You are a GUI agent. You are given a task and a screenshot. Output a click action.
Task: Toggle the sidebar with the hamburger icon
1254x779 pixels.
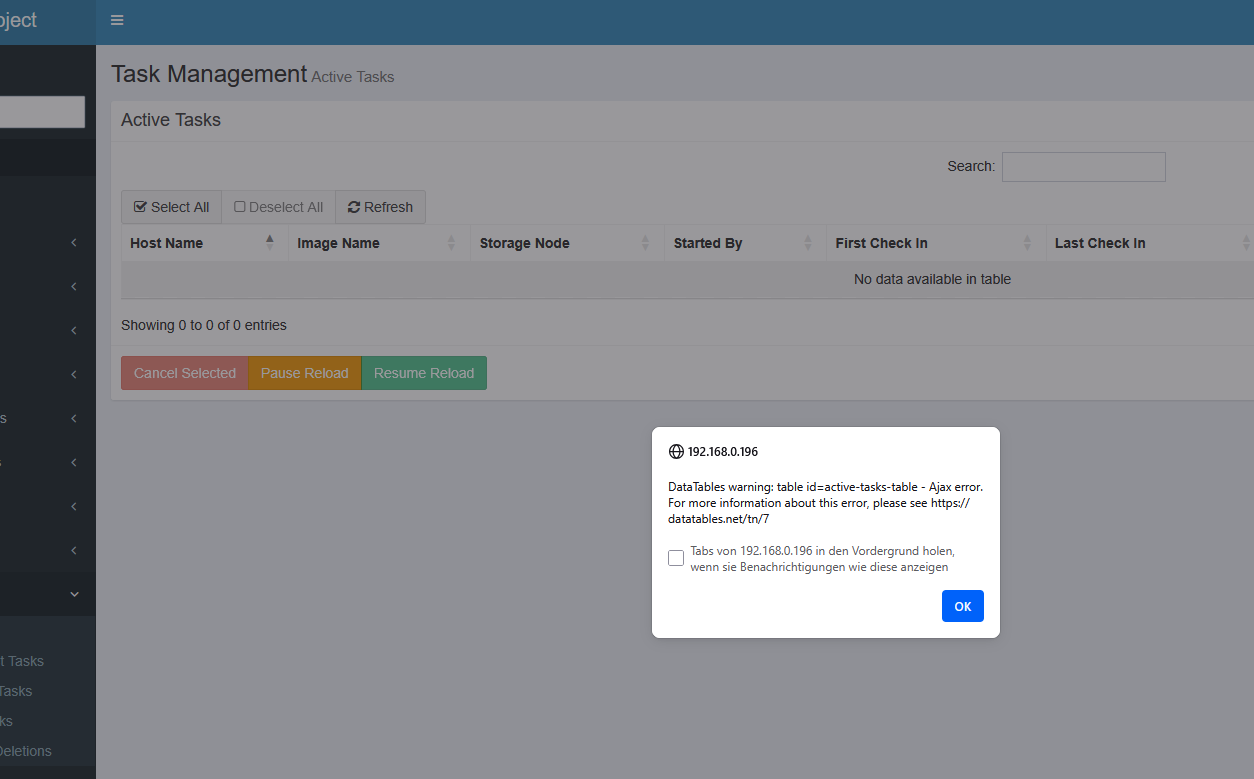pyautogui.click(x=117, y=20)
